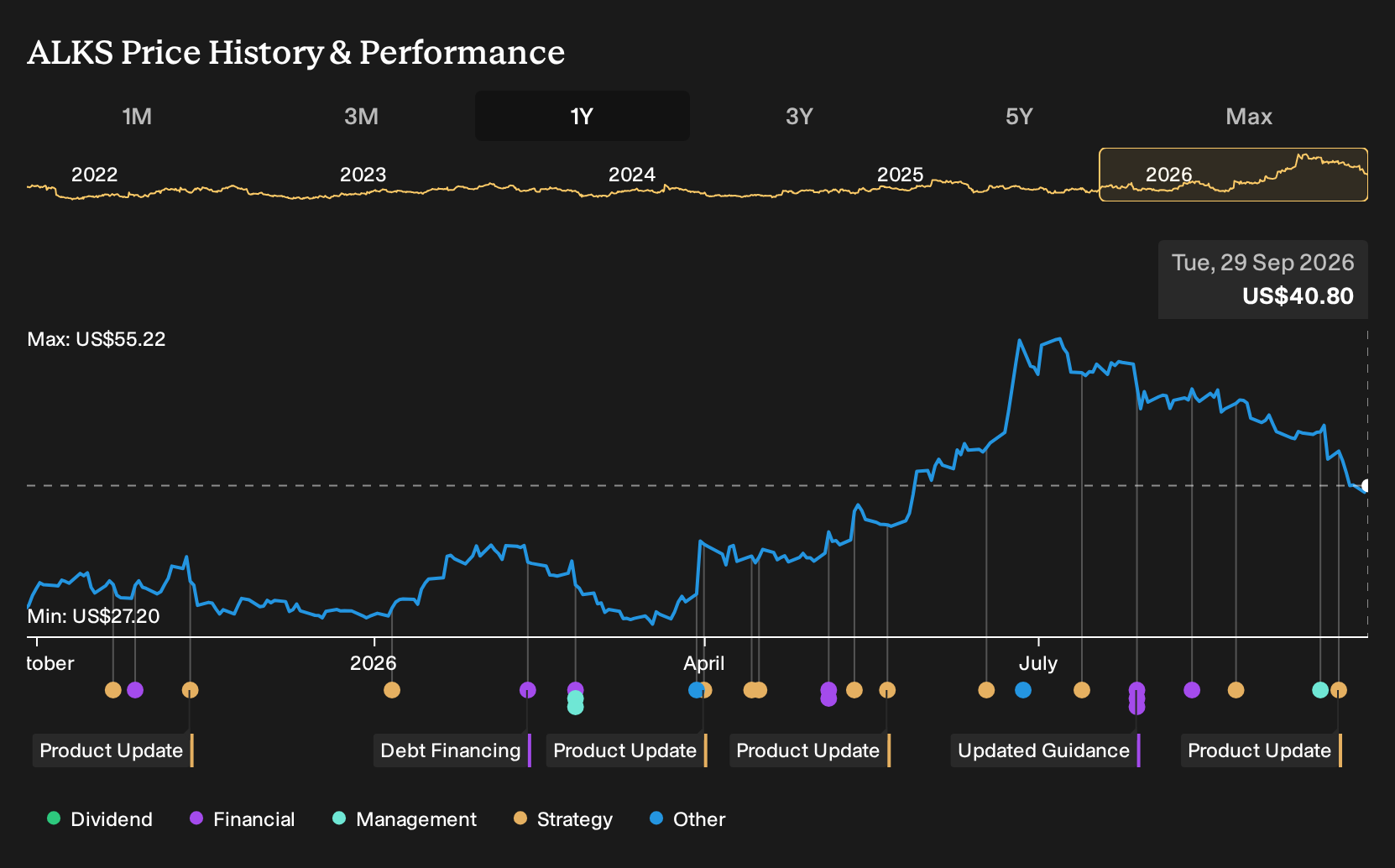Switch to the 3Y range tab
Viewport: 1395px width, 868px height.
(799, 116)
